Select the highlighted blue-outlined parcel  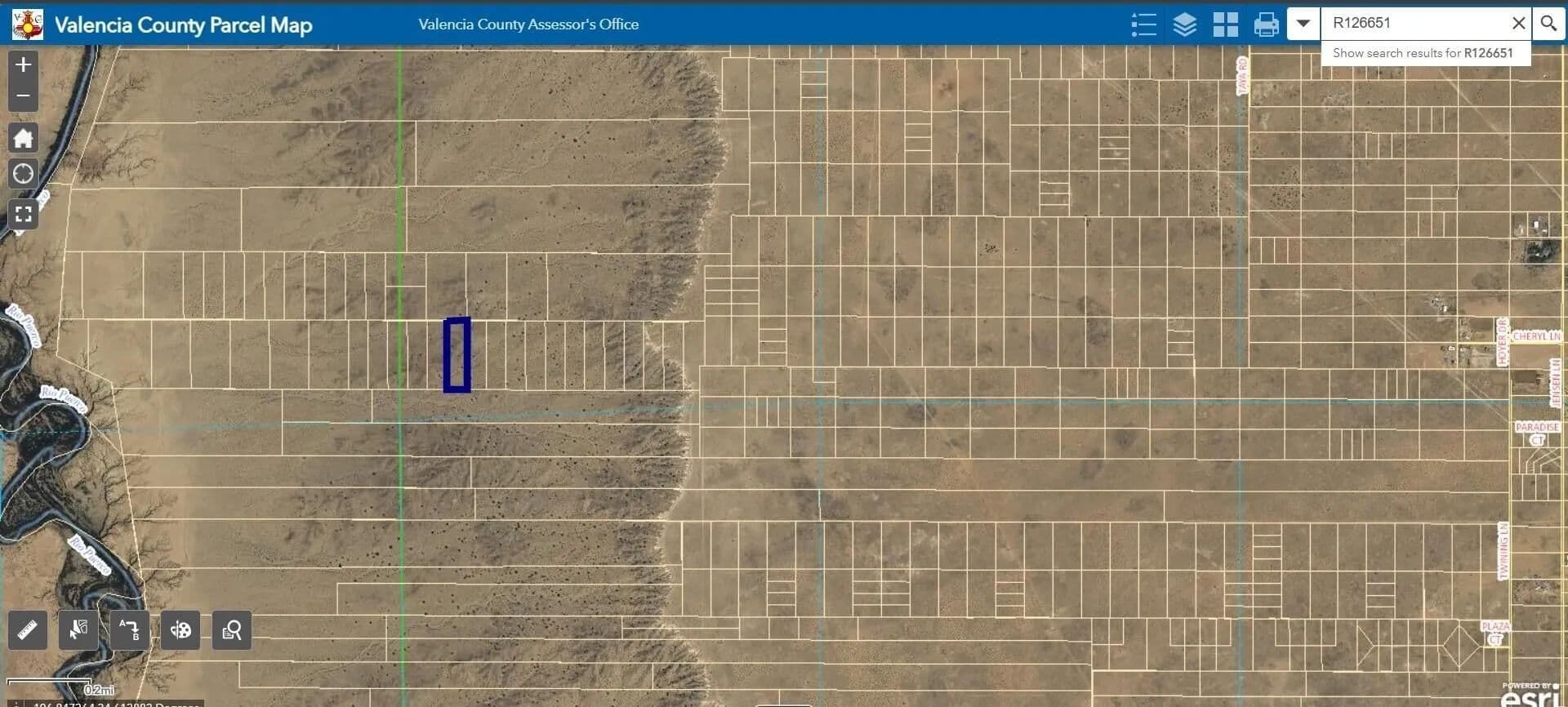(x=457, y=355)
